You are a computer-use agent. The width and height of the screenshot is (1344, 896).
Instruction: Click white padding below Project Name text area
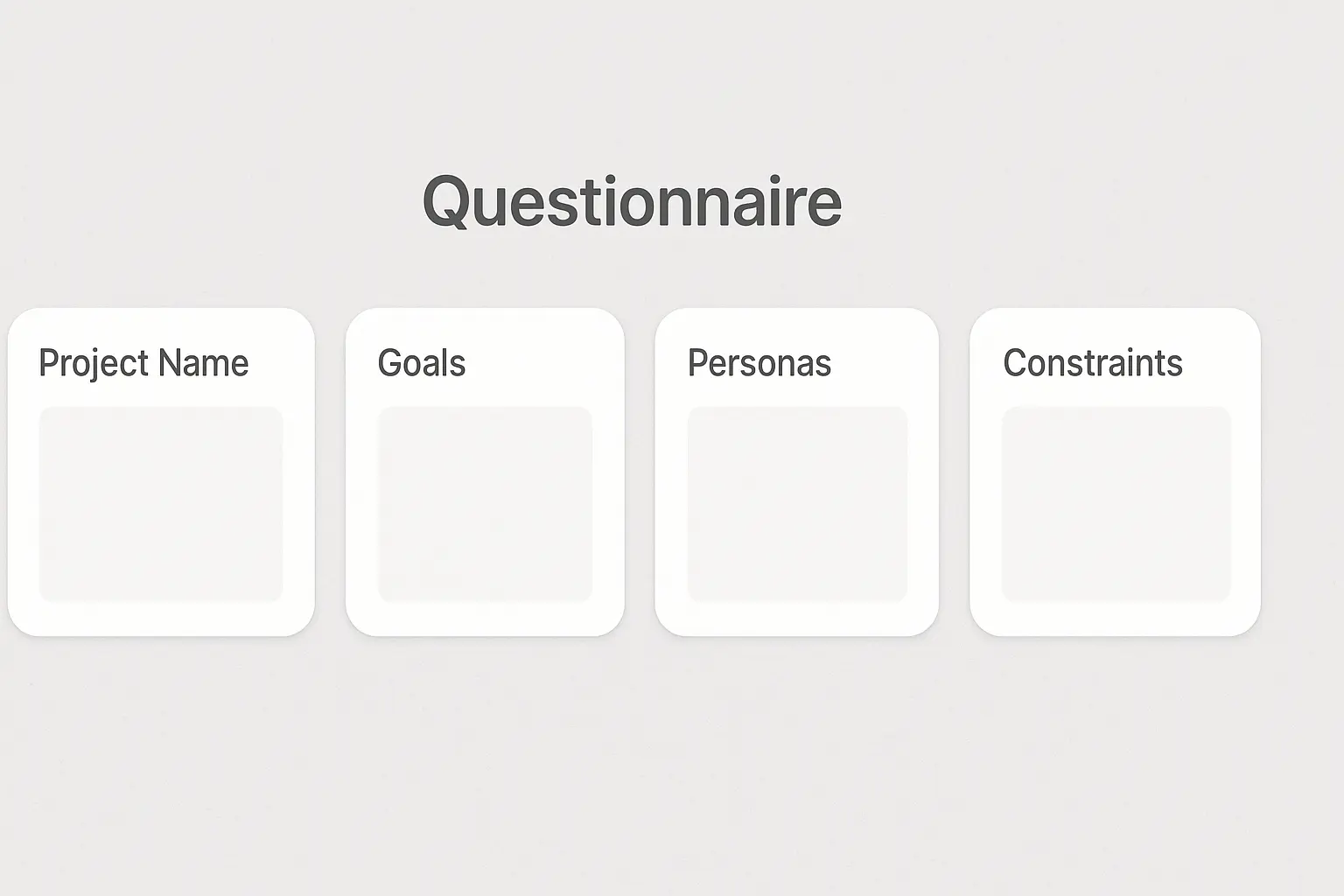click(x=161, y=619)
